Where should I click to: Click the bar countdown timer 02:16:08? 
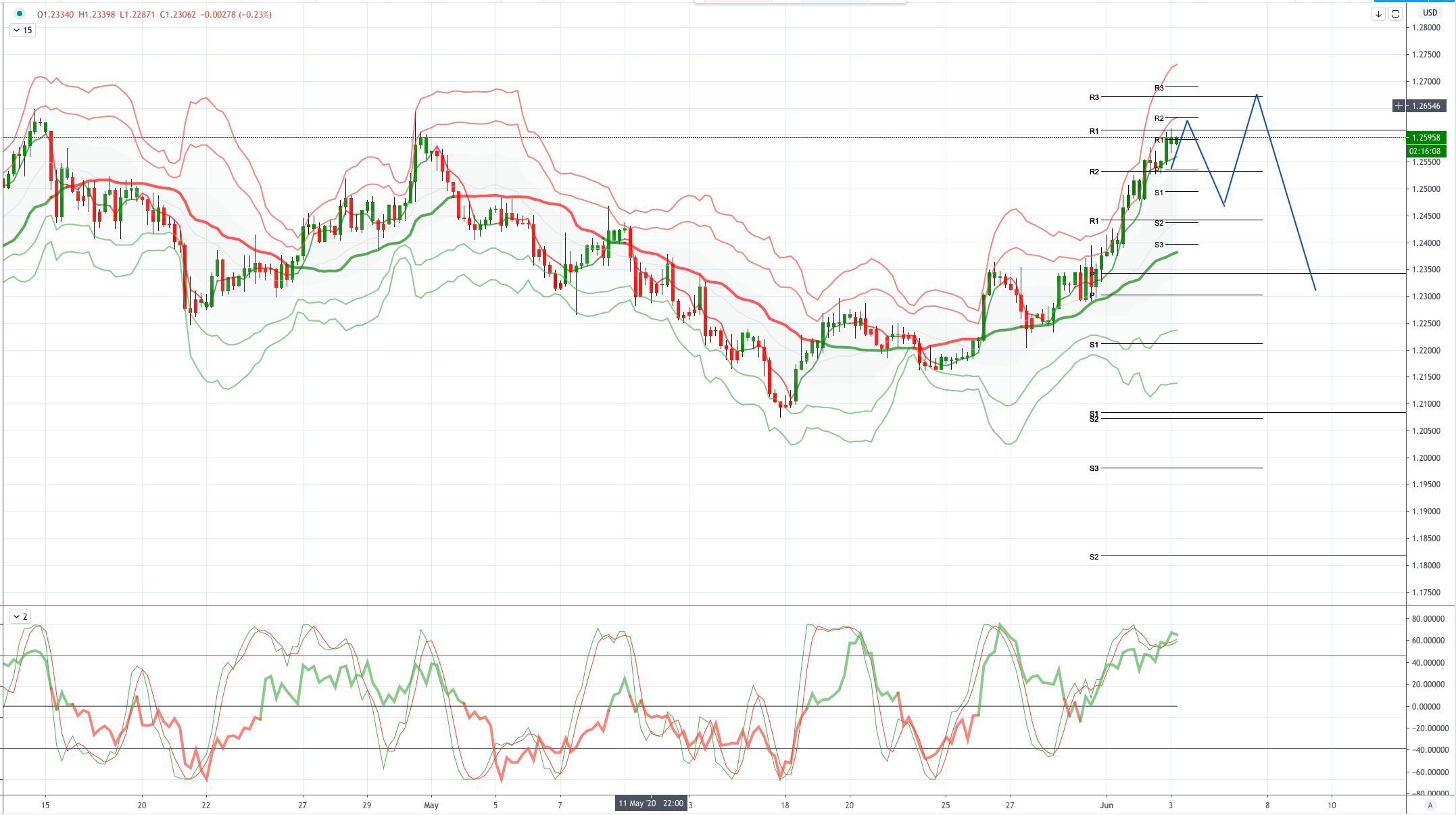tap(1426, 151)
